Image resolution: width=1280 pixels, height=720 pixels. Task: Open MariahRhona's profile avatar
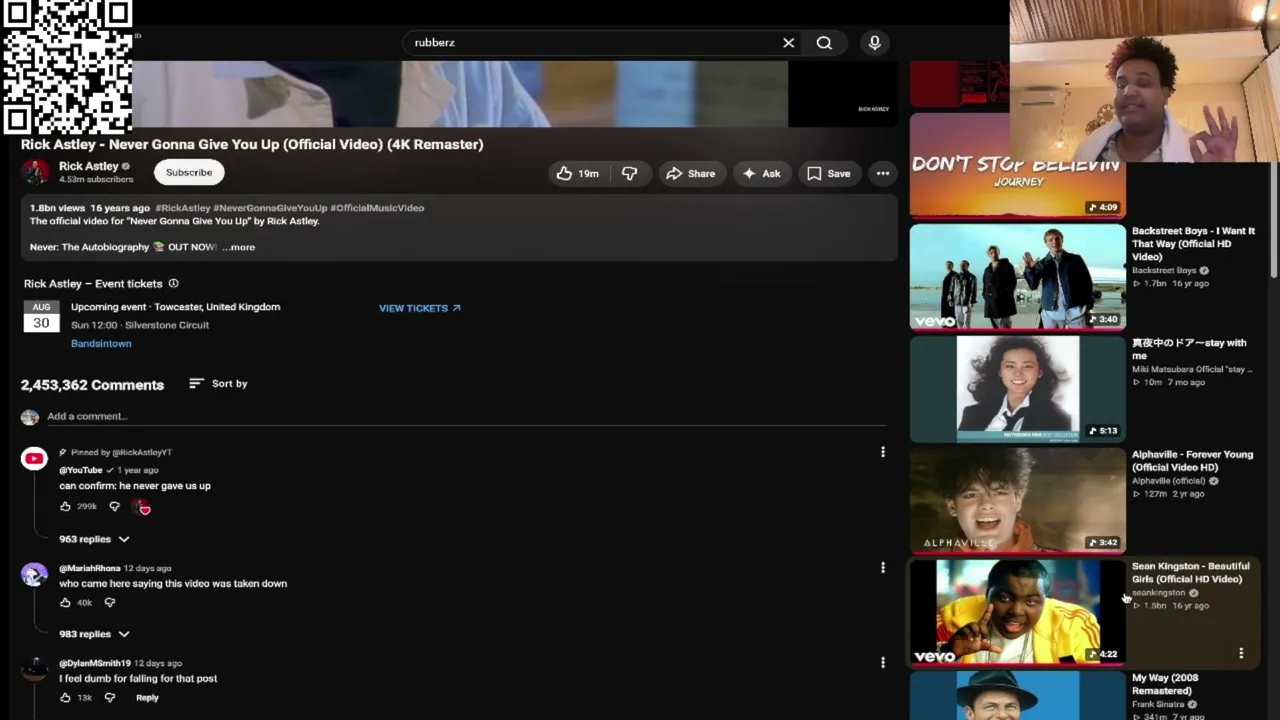pos(34,574)
